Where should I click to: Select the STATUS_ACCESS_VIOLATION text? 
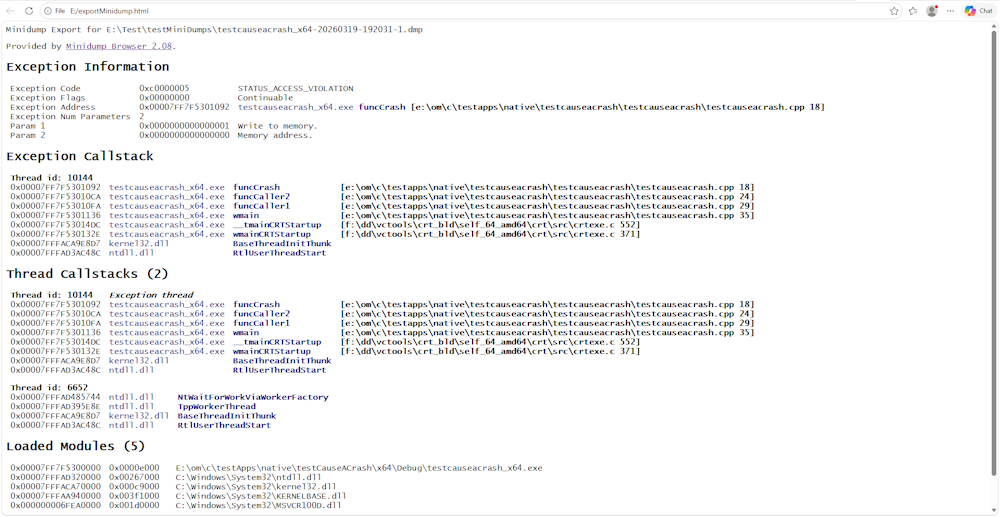295,89
